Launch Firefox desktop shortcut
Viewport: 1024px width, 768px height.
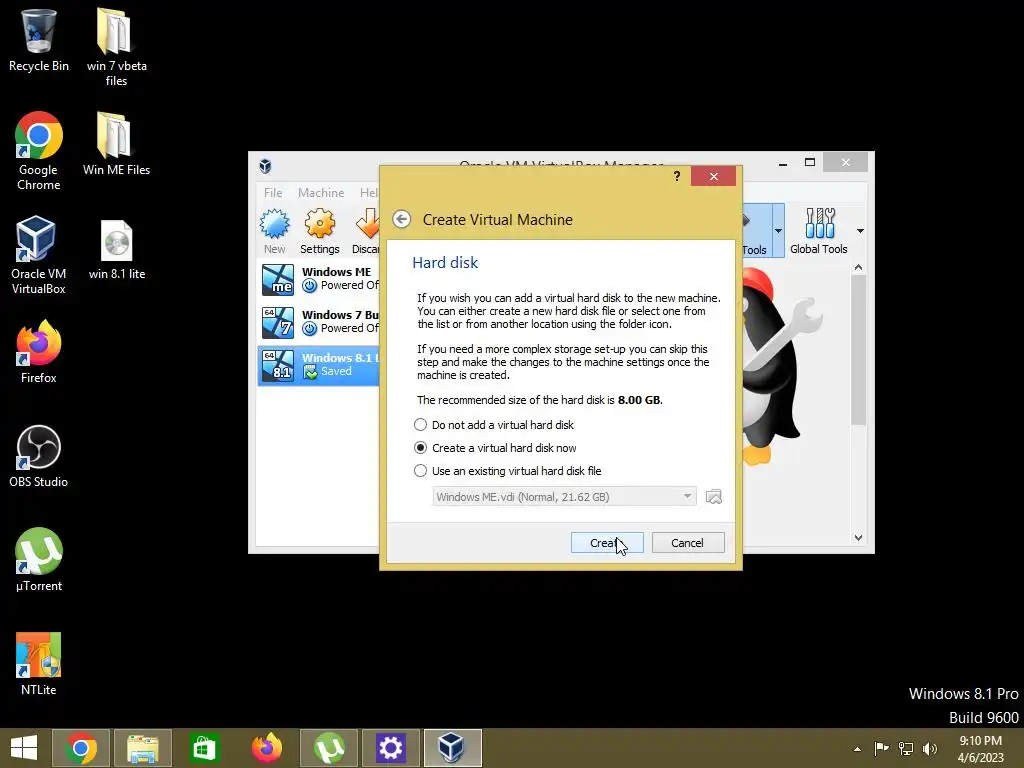click(39, 351)
